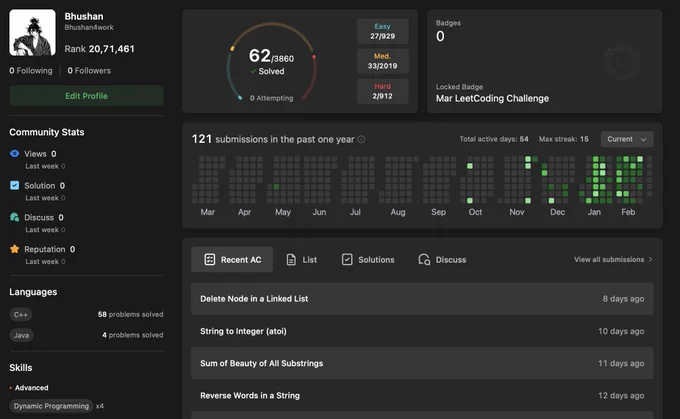
Task: Click the 11 days ago timestamp
Action: [621, 363]
